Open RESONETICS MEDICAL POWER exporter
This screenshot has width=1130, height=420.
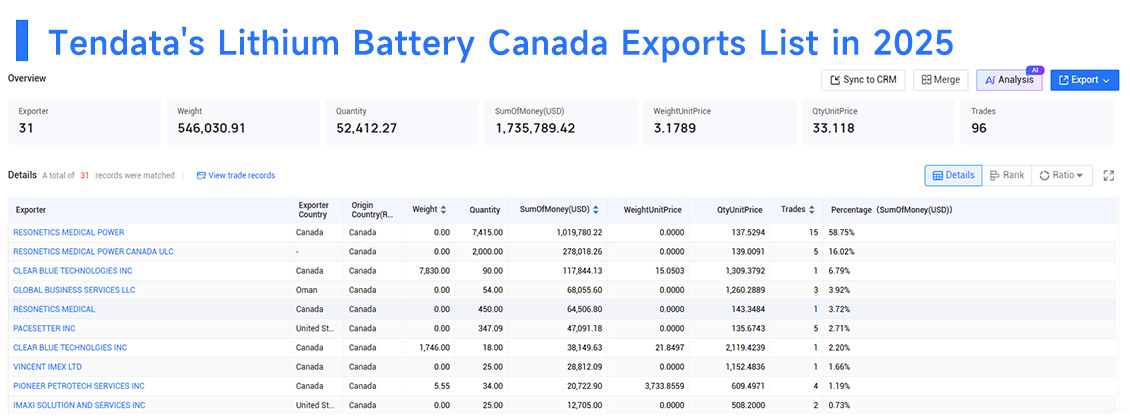point(68,233)
